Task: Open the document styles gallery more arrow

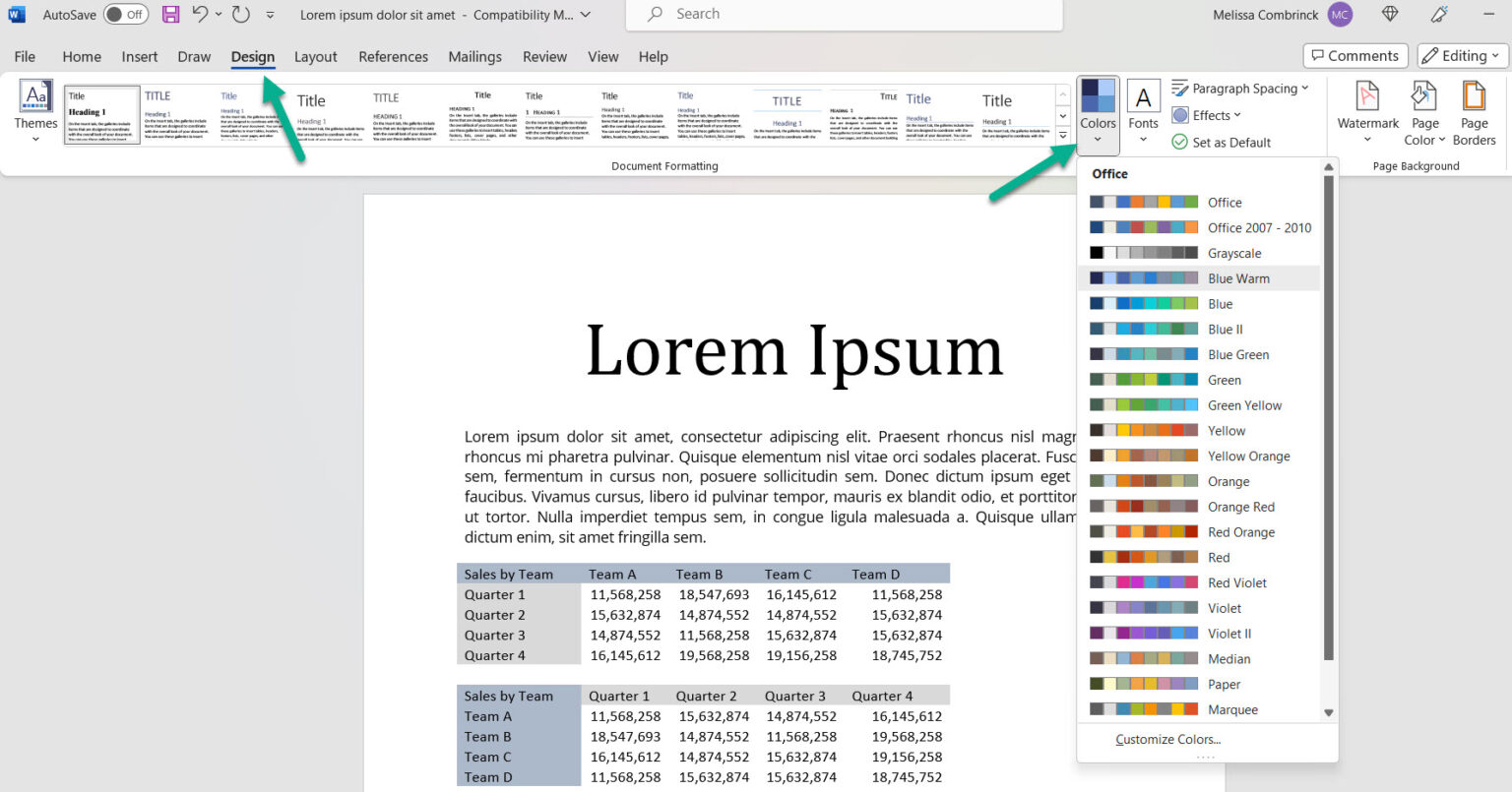Action: [1062, 135]
